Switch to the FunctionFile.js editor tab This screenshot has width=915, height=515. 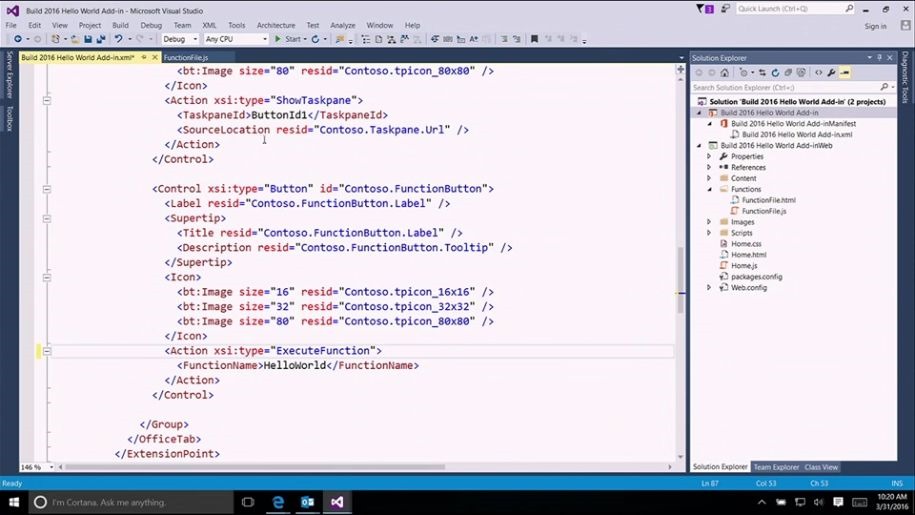[x=186, y=57]
